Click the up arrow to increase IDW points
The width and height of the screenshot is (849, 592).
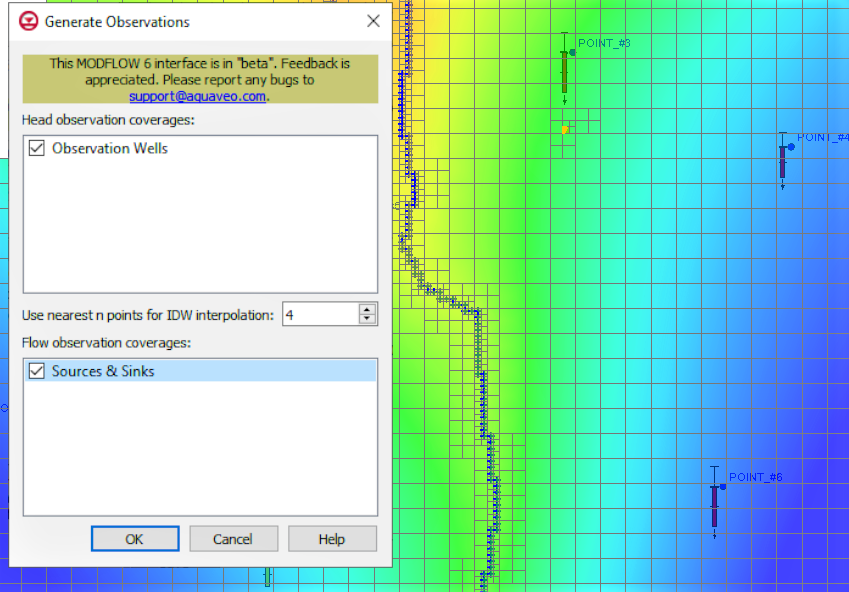pos(367,308)
